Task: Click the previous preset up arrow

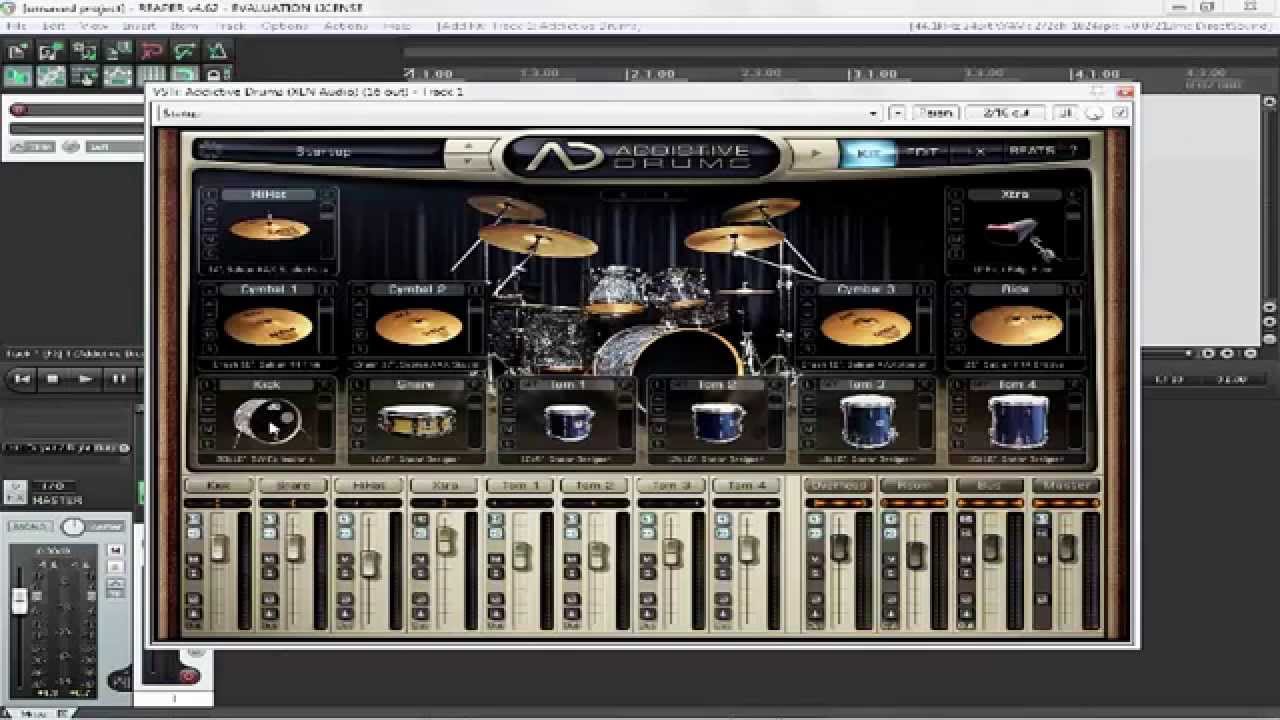Action: click(x=466, y=146)
